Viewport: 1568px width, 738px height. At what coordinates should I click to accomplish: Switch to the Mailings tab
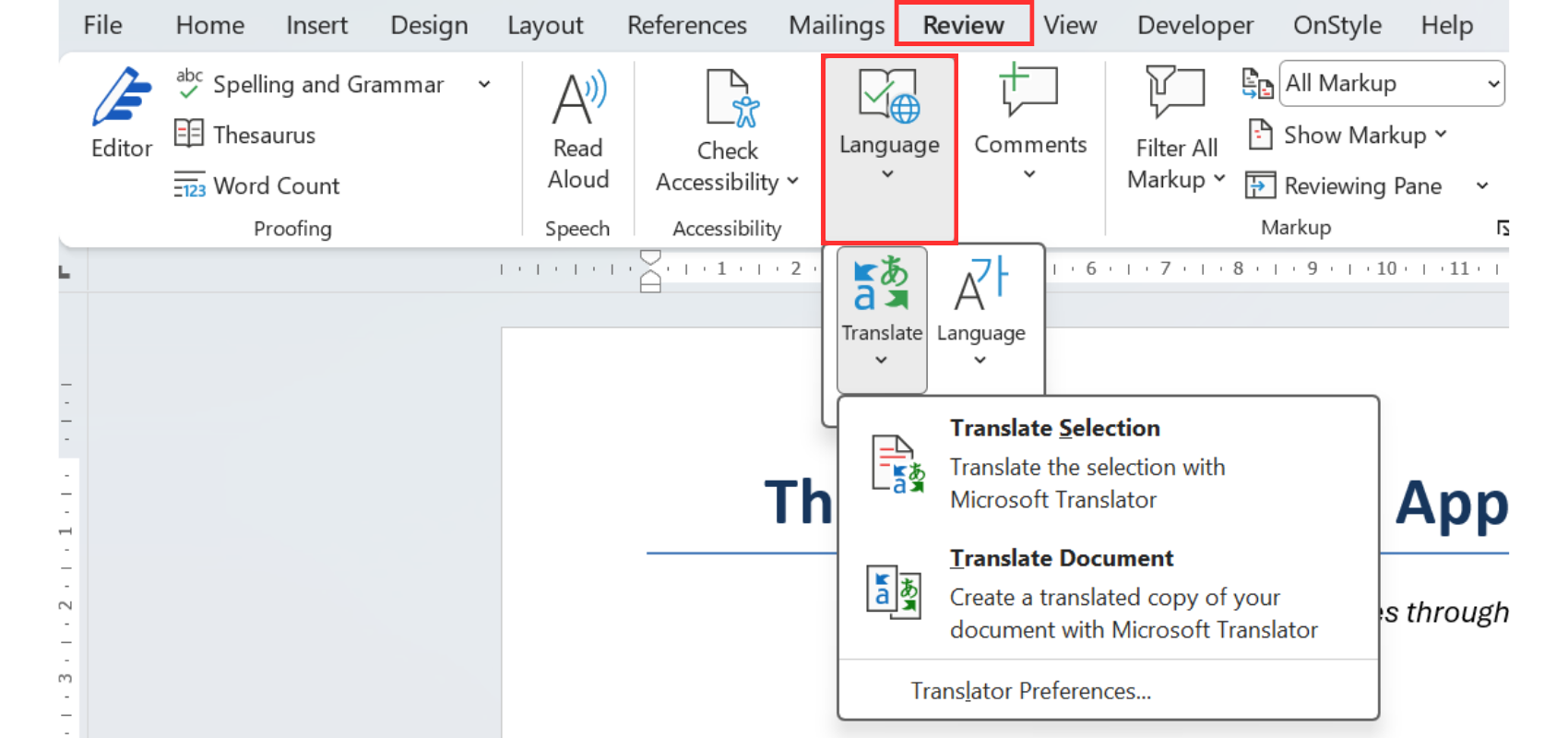tap(837, 25)
